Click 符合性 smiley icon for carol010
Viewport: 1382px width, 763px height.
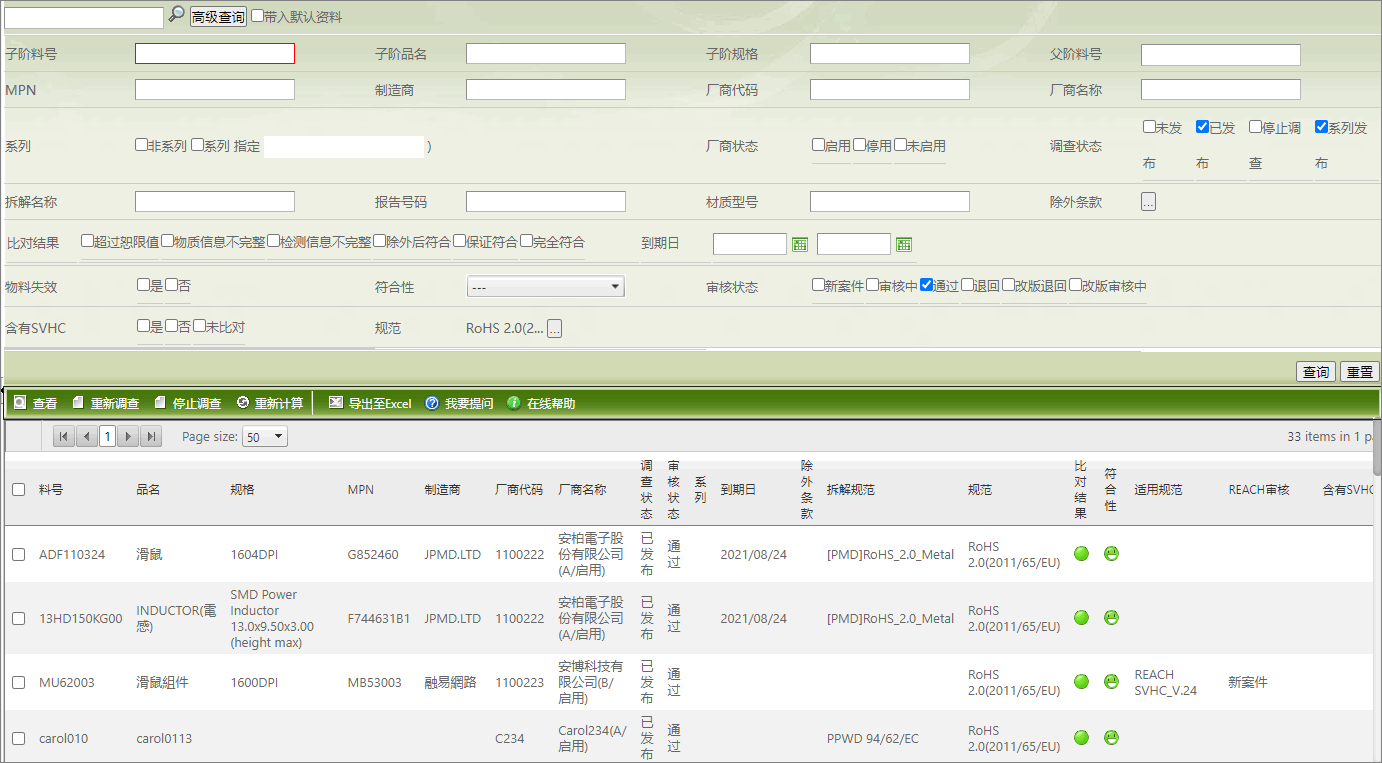(x=1111, y=738)
